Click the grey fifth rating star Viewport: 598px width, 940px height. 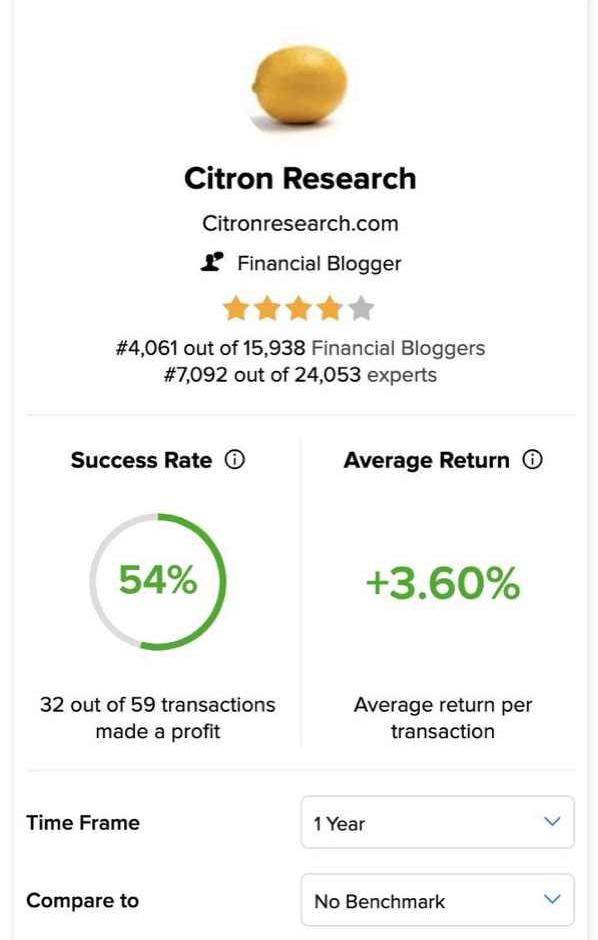(361, 309)
